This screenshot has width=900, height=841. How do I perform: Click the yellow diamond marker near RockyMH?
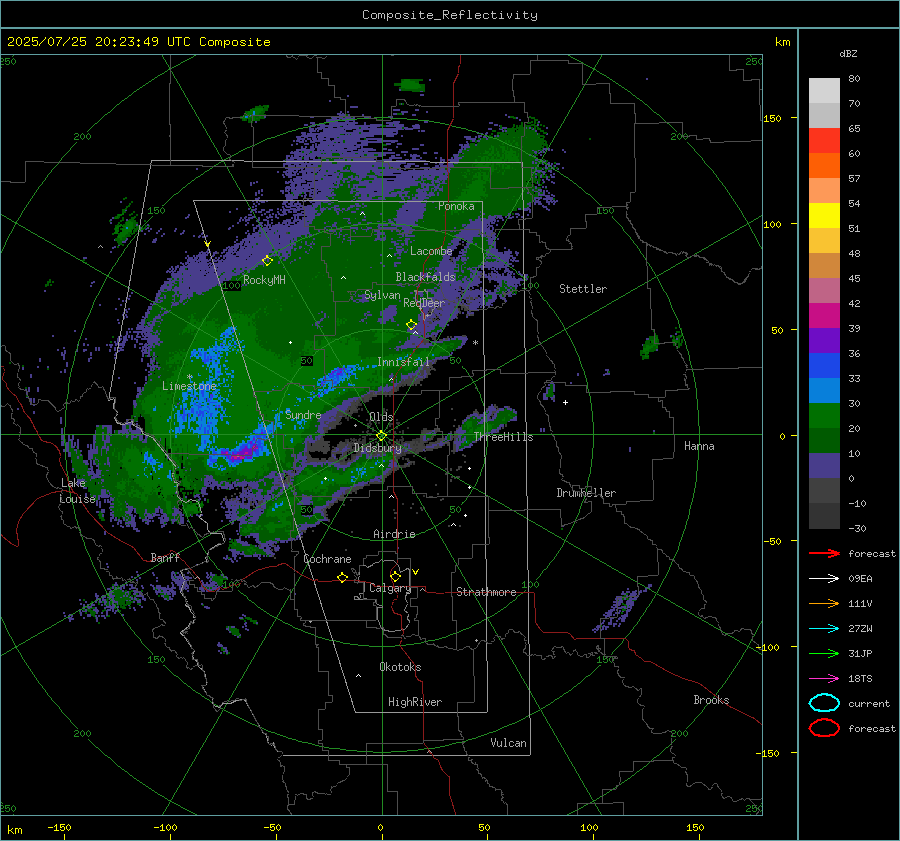tap(267, 261)
